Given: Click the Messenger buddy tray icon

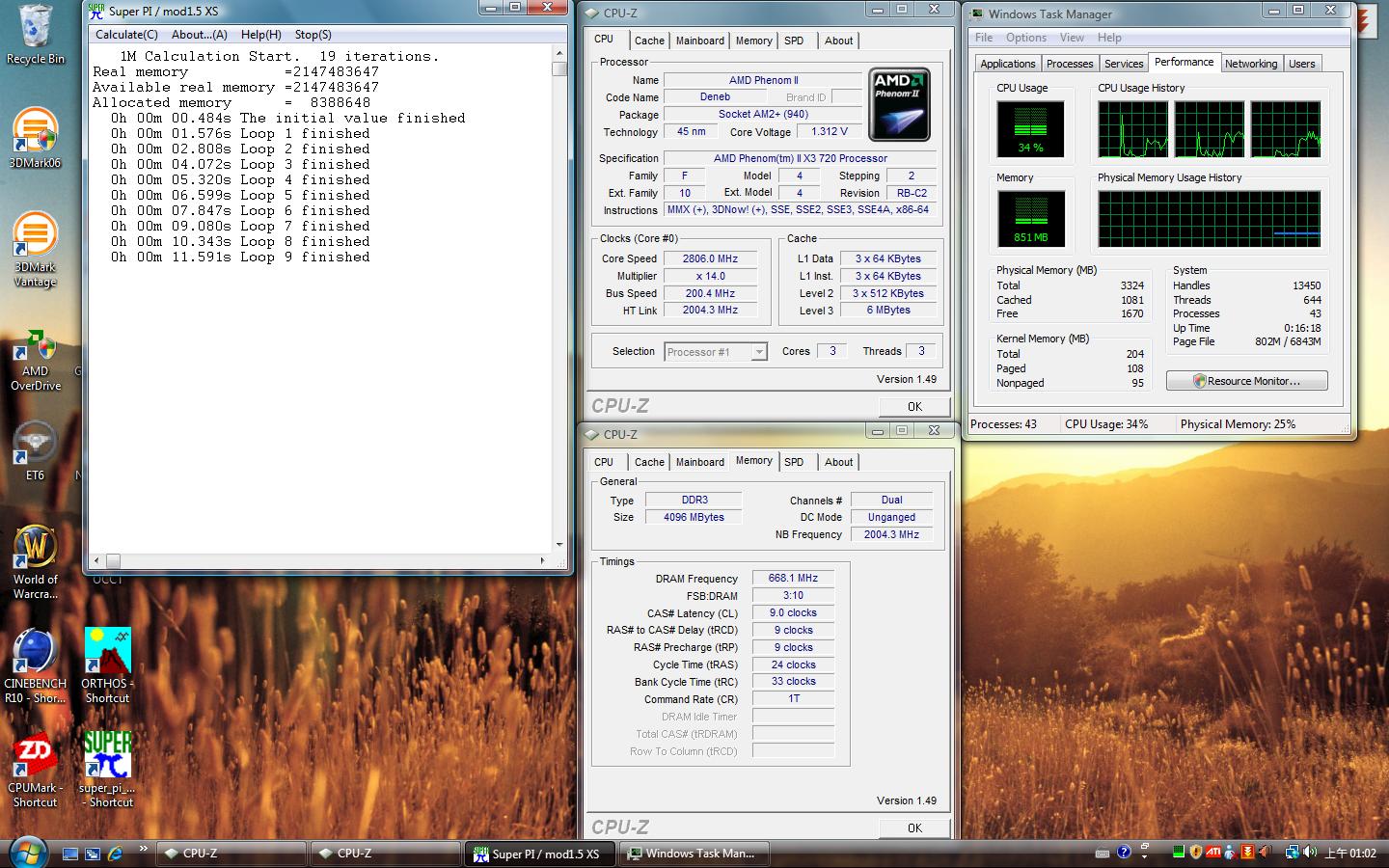Looking at the screenshot, I should click(1230, 852).
